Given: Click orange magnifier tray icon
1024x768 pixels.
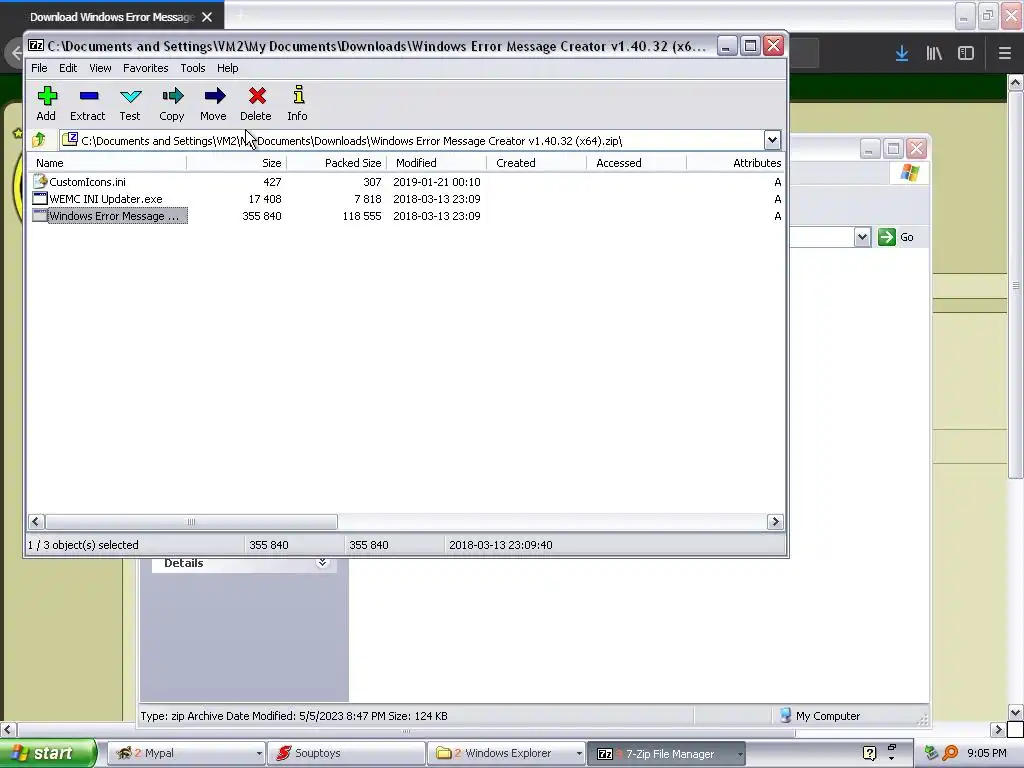Looking at the screenshot, I should (x=950, y=754).
